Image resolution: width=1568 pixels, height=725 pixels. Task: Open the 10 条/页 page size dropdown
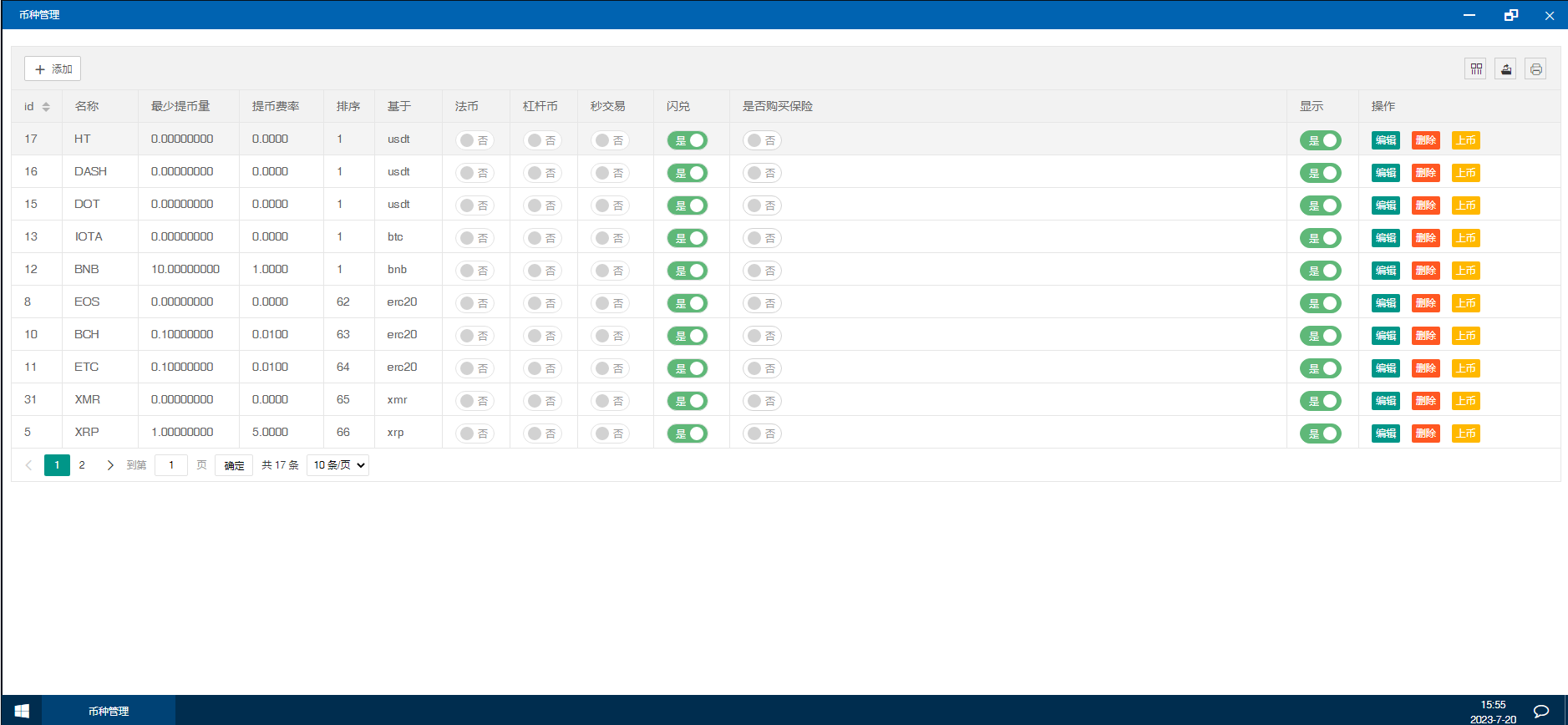[338, 465]
